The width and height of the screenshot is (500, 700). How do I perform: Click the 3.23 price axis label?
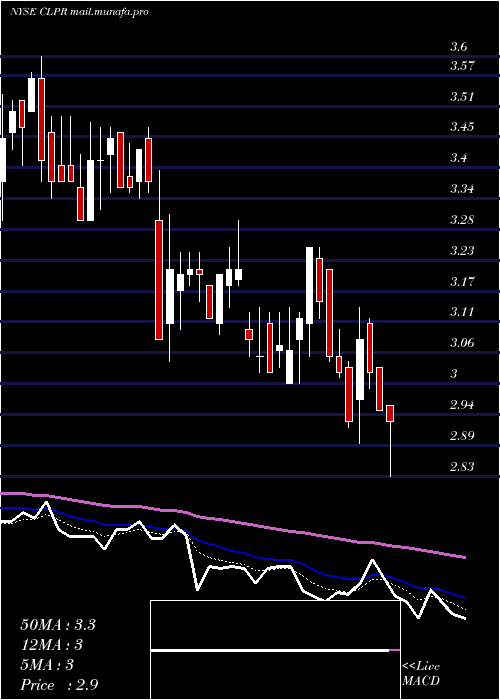[x=462, y=251]
